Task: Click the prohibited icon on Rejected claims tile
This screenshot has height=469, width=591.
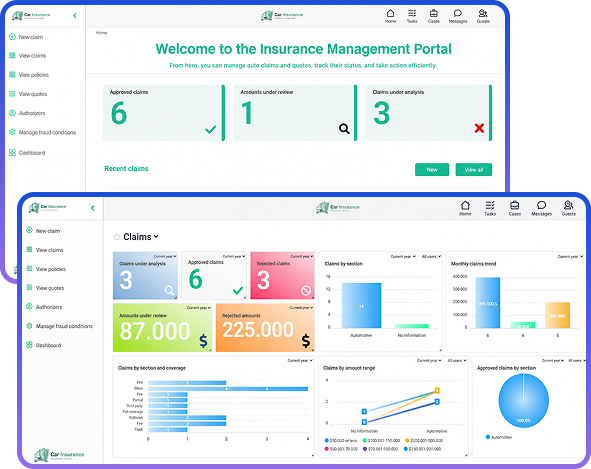Action: 306,290
